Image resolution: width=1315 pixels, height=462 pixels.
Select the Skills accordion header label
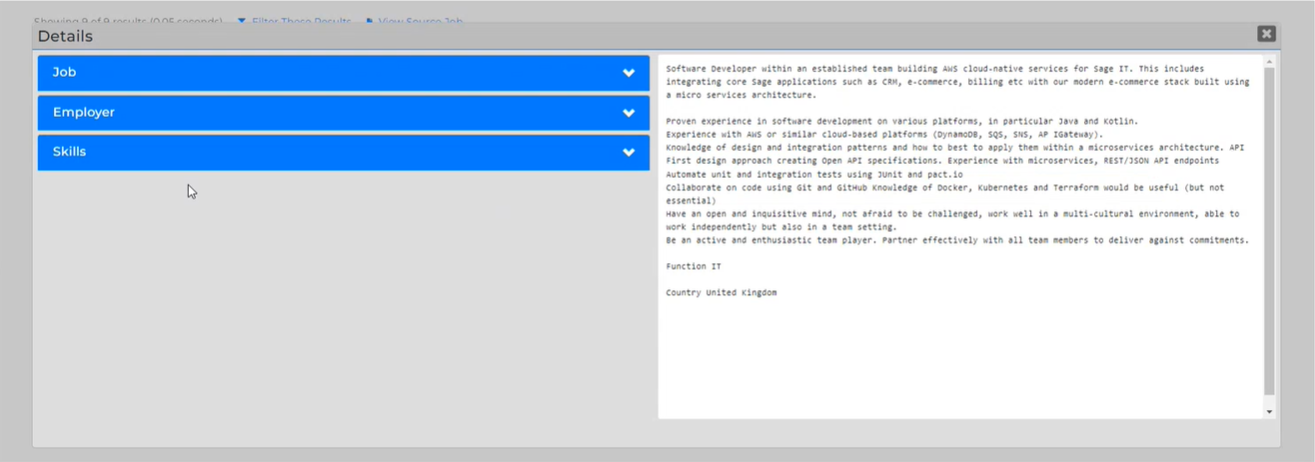[x=69, y=152]
